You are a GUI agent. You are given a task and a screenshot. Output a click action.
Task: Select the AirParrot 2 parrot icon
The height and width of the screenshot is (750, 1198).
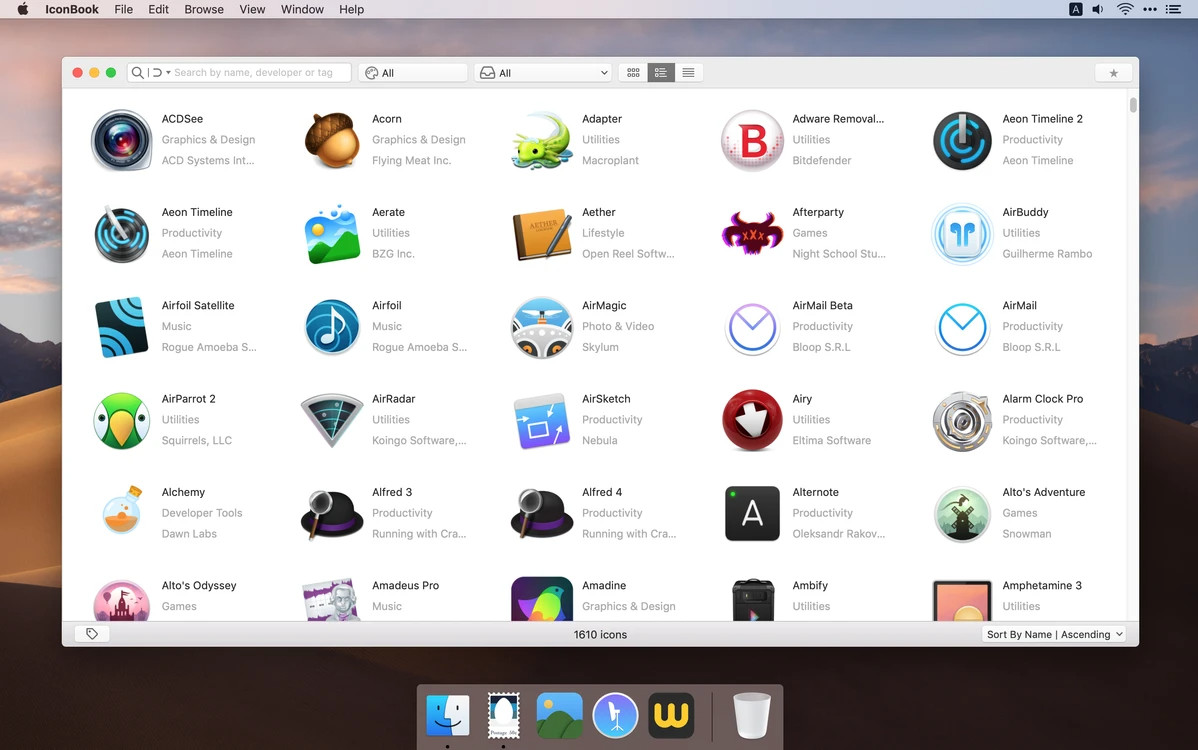(x=121, y=421)
